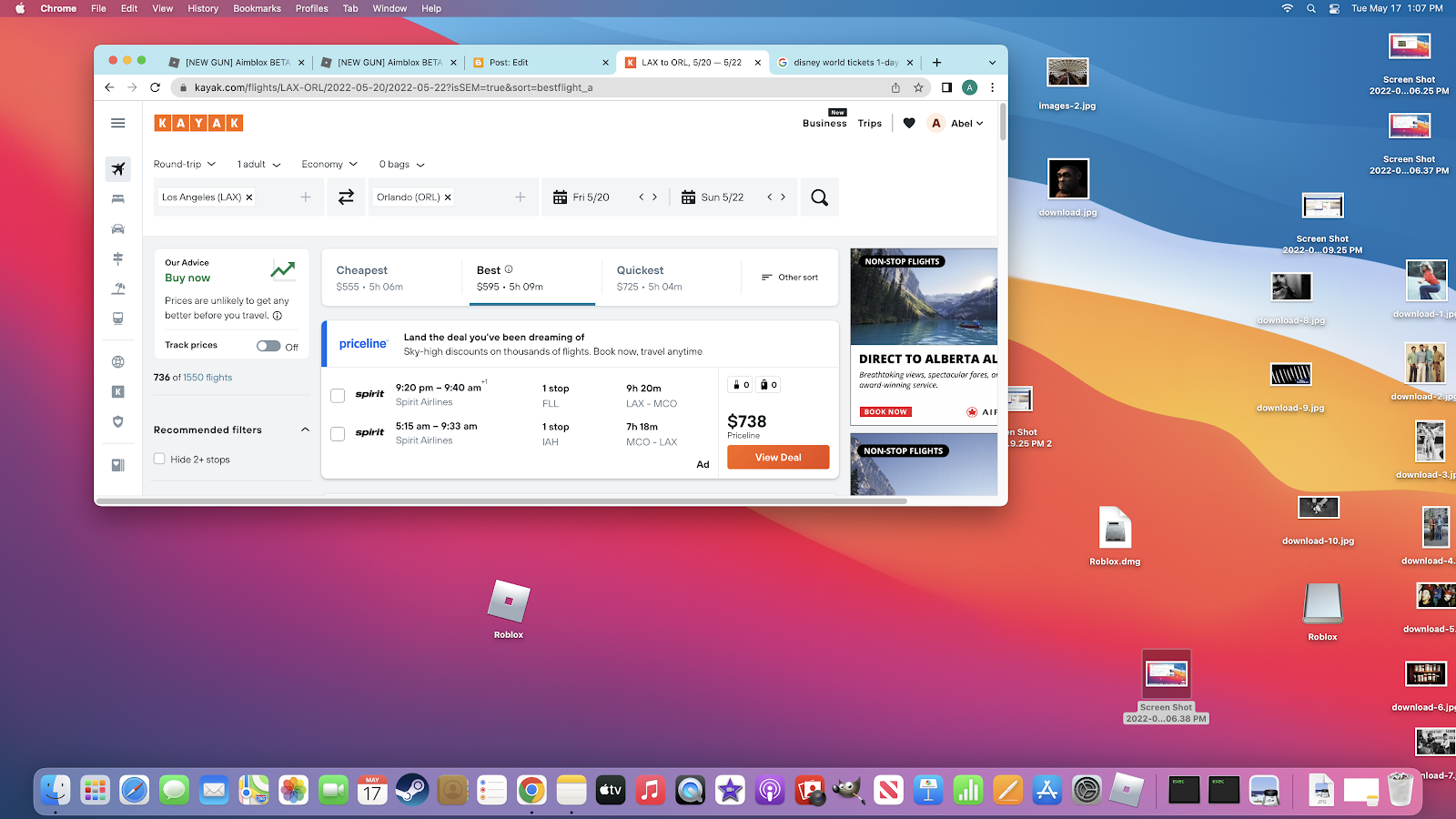The width and height of the screenshot is (1456, 819).
Task: Open the Economy cabin class dropdown
Action: [329, 165]
